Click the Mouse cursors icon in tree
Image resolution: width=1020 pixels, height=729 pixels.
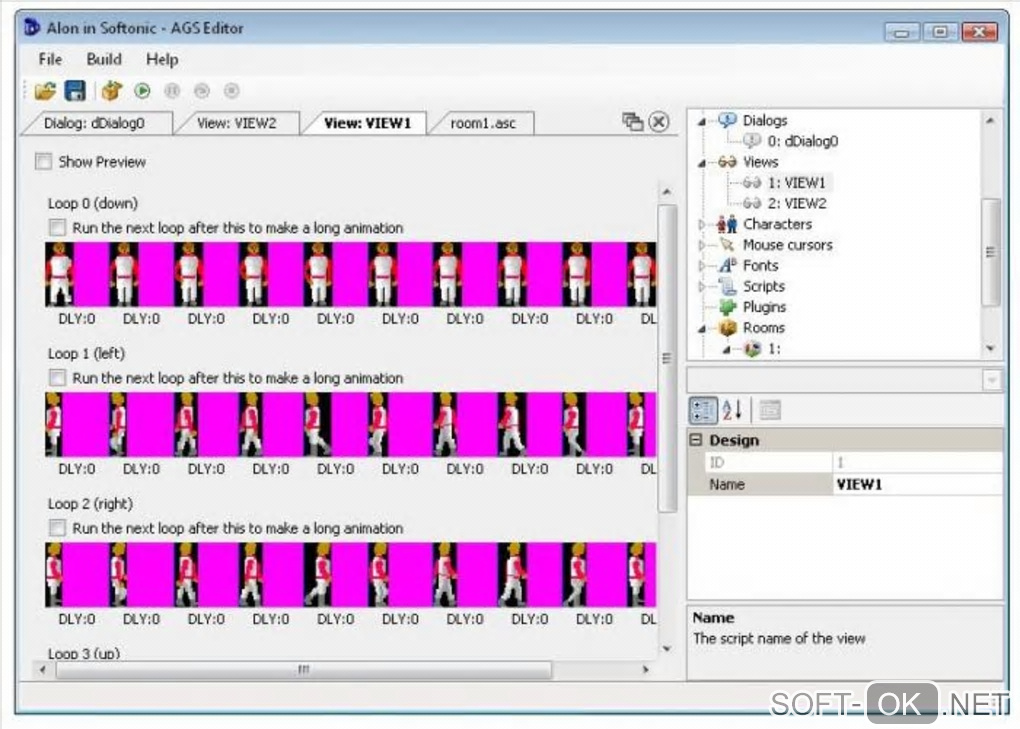coord(727,245)
